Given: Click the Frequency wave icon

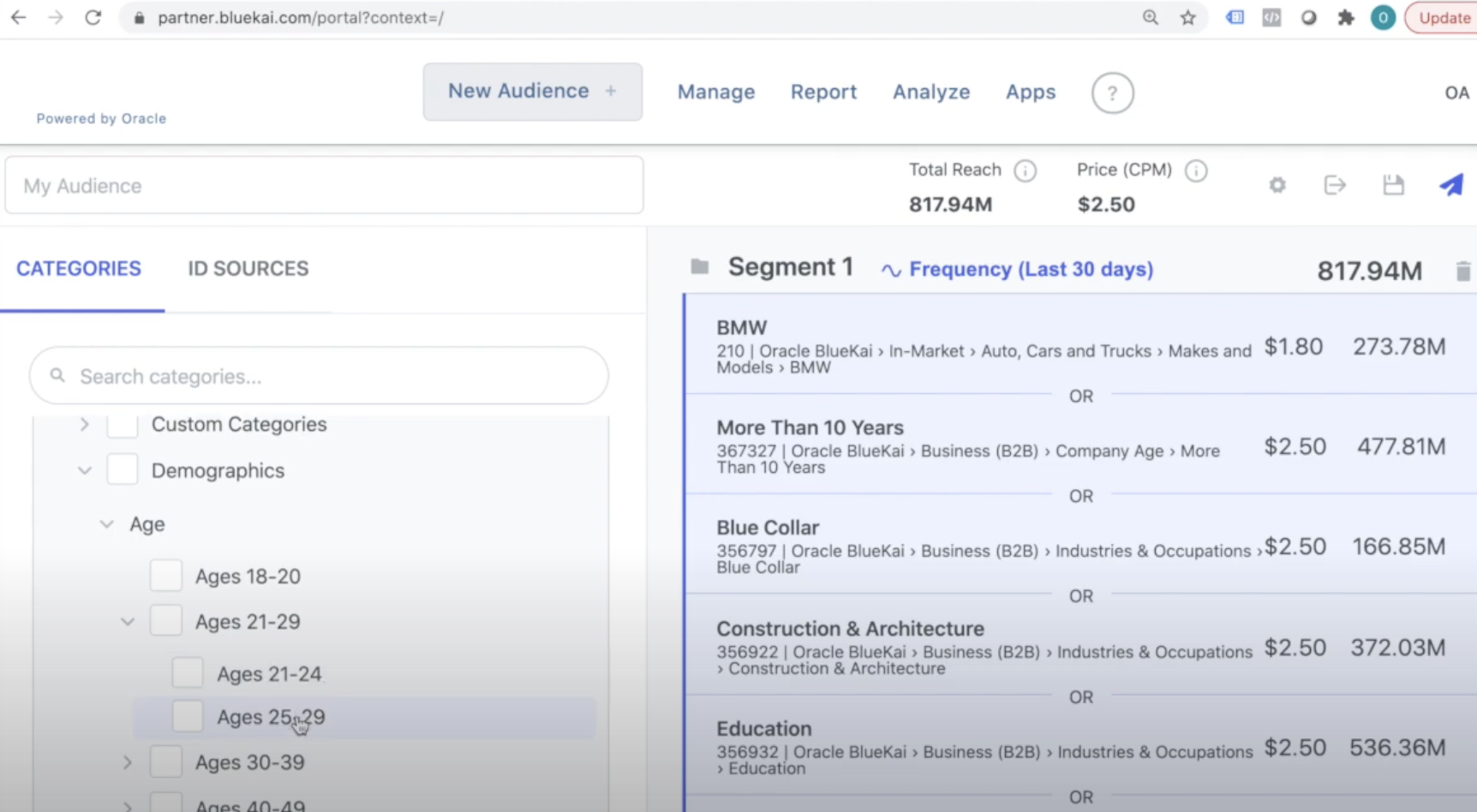Looking at the screenshot, I should (891, 271).
